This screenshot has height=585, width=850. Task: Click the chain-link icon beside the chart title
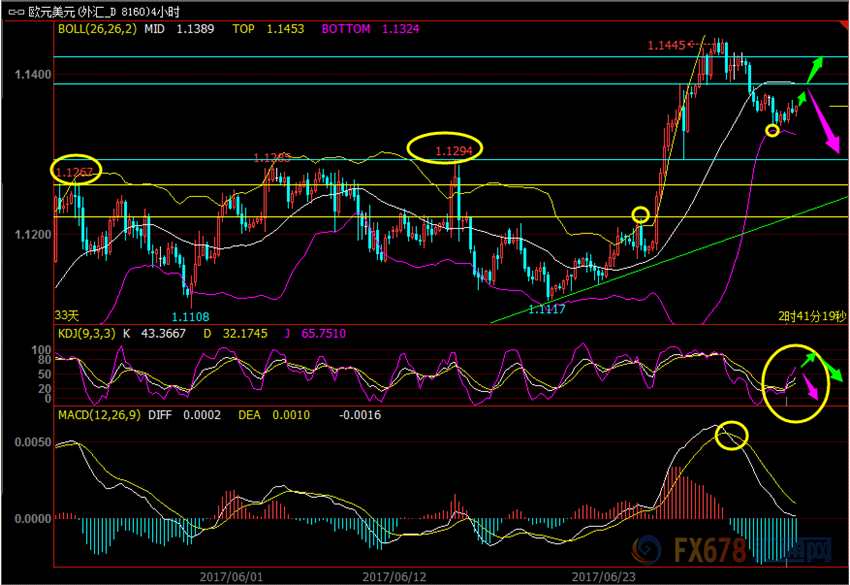pyautogui.click(x=16, y=12)
